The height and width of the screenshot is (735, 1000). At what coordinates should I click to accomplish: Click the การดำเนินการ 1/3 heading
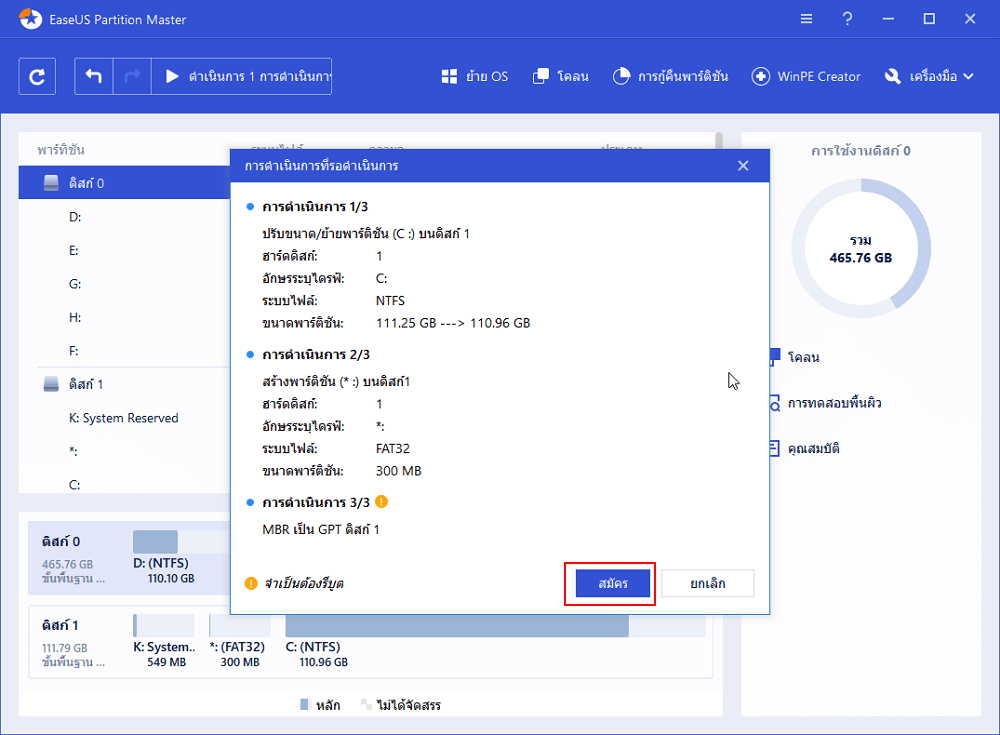(315, 207)
